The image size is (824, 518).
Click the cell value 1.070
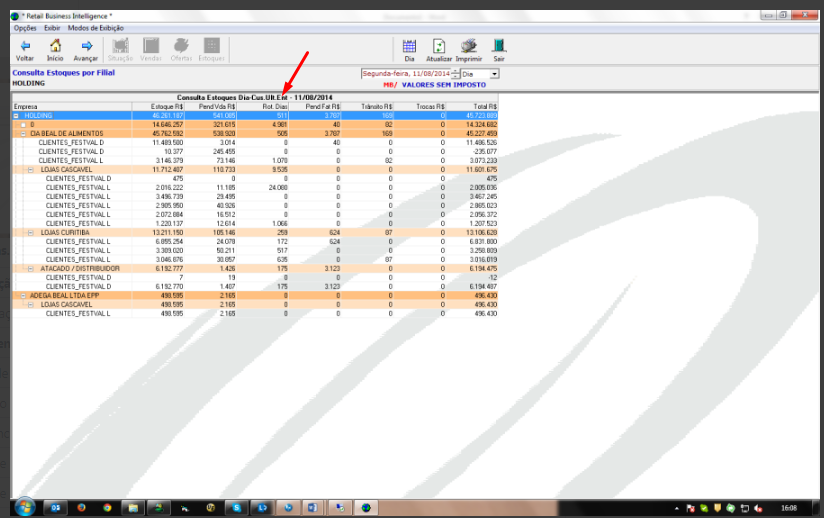click(x=280, y=160)
